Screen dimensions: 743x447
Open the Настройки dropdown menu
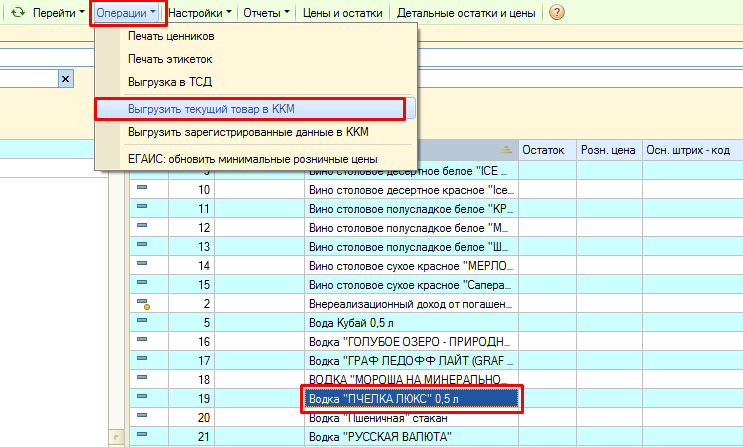pos(199,13)
